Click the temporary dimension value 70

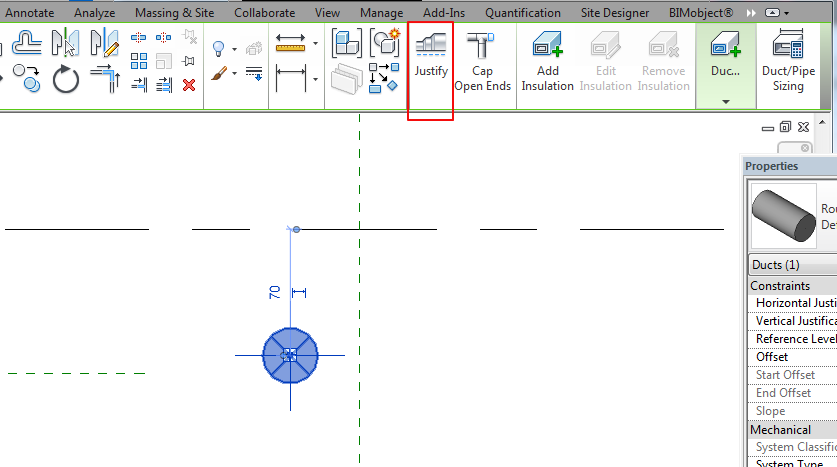tap(274, 292)
